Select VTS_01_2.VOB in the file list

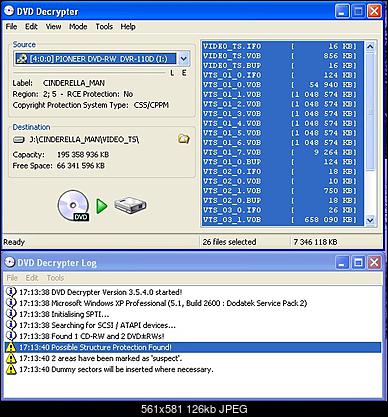click(x=282, y=104)
